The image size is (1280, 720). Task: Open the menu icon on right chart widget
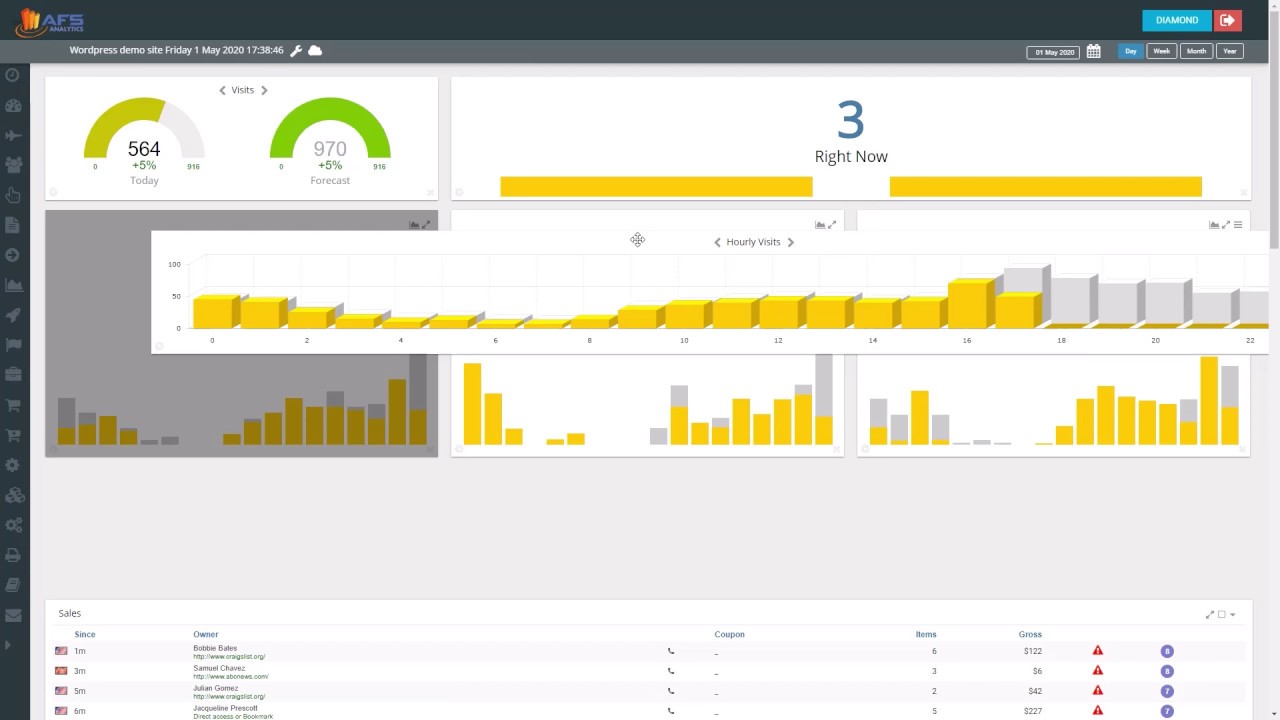[x=1238, y=225]
